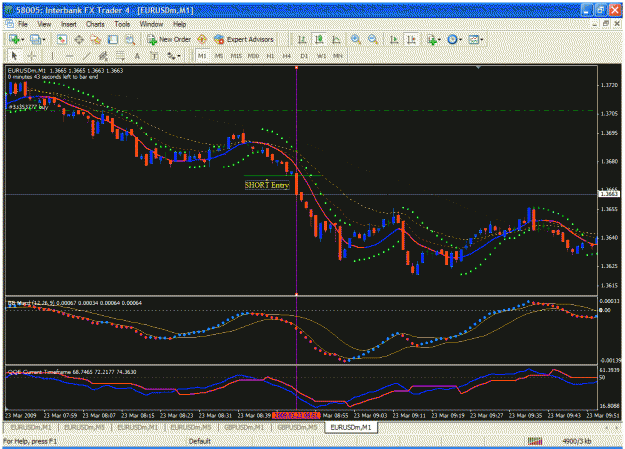Select the Trendline drawing tool

point(86,56)
